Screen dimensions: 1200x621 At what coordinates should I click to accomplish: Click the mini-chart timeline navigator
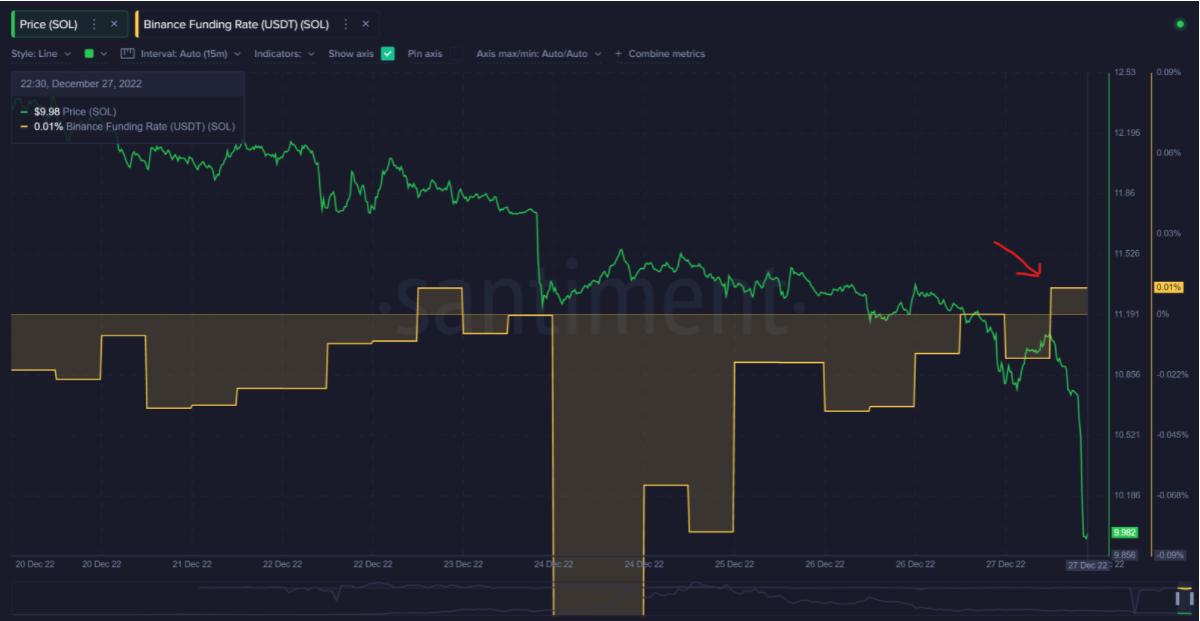(600, 597)
